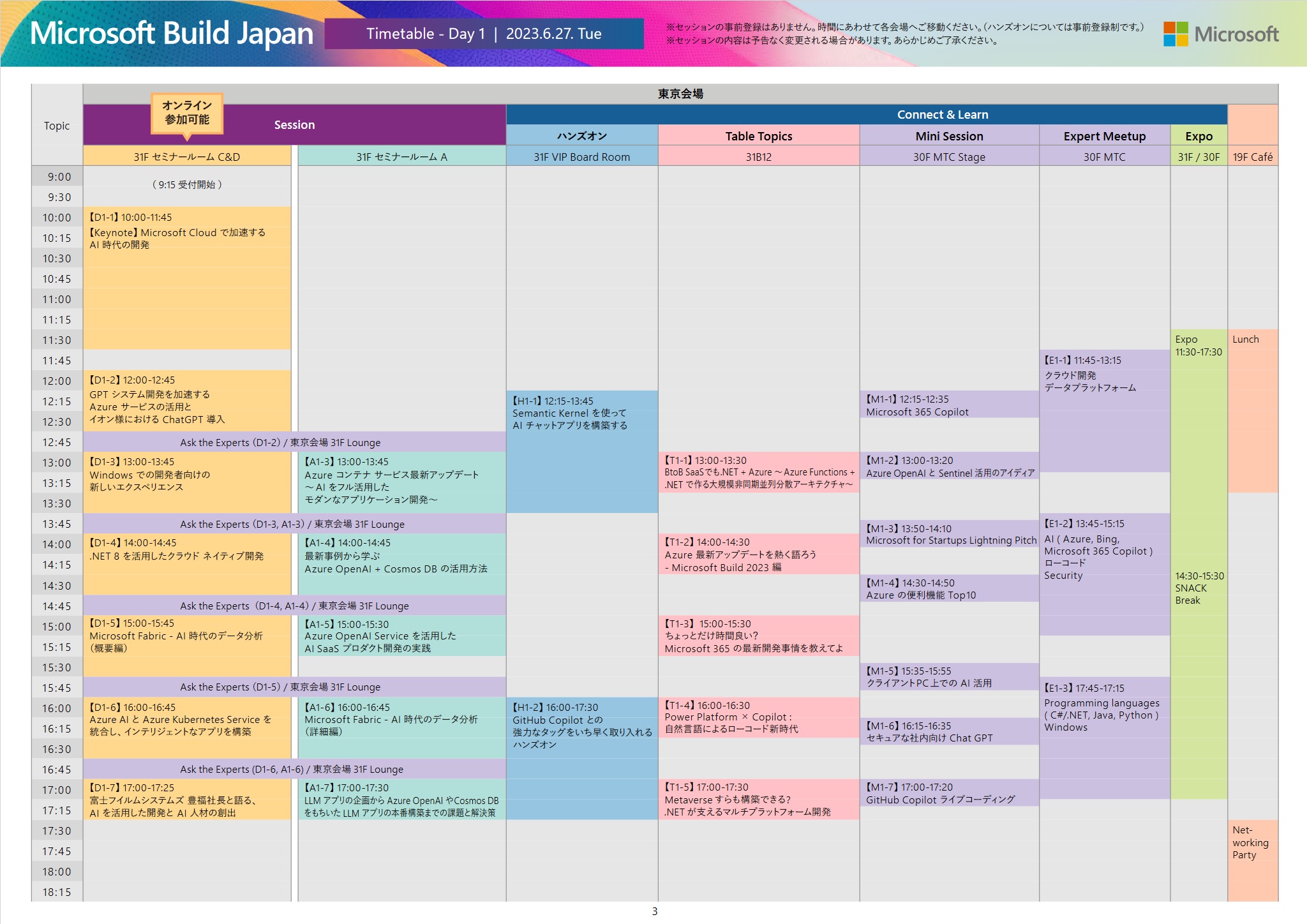Click the Microsoft Build Japan logo
This screenshot has width=1307, height=924.
pyautogui.click(x=172, y=36)
